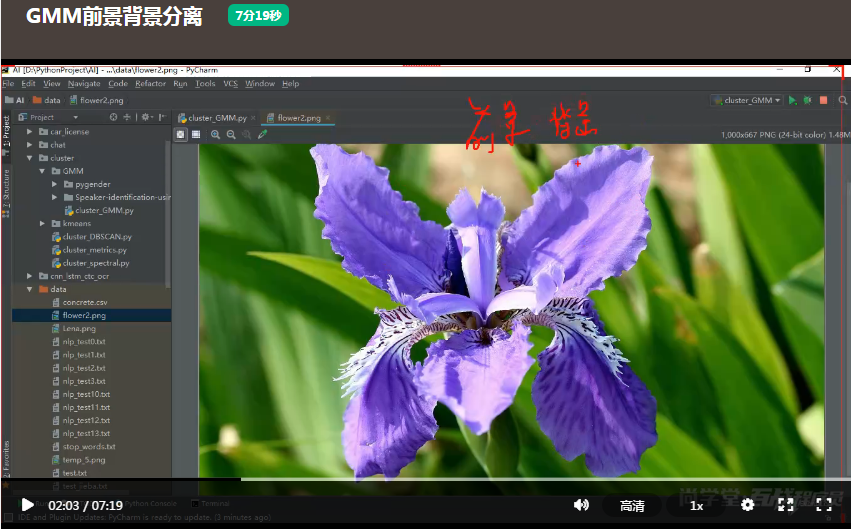
Task: Toggle the chessboard transparency background
Action: pos(181,135)
